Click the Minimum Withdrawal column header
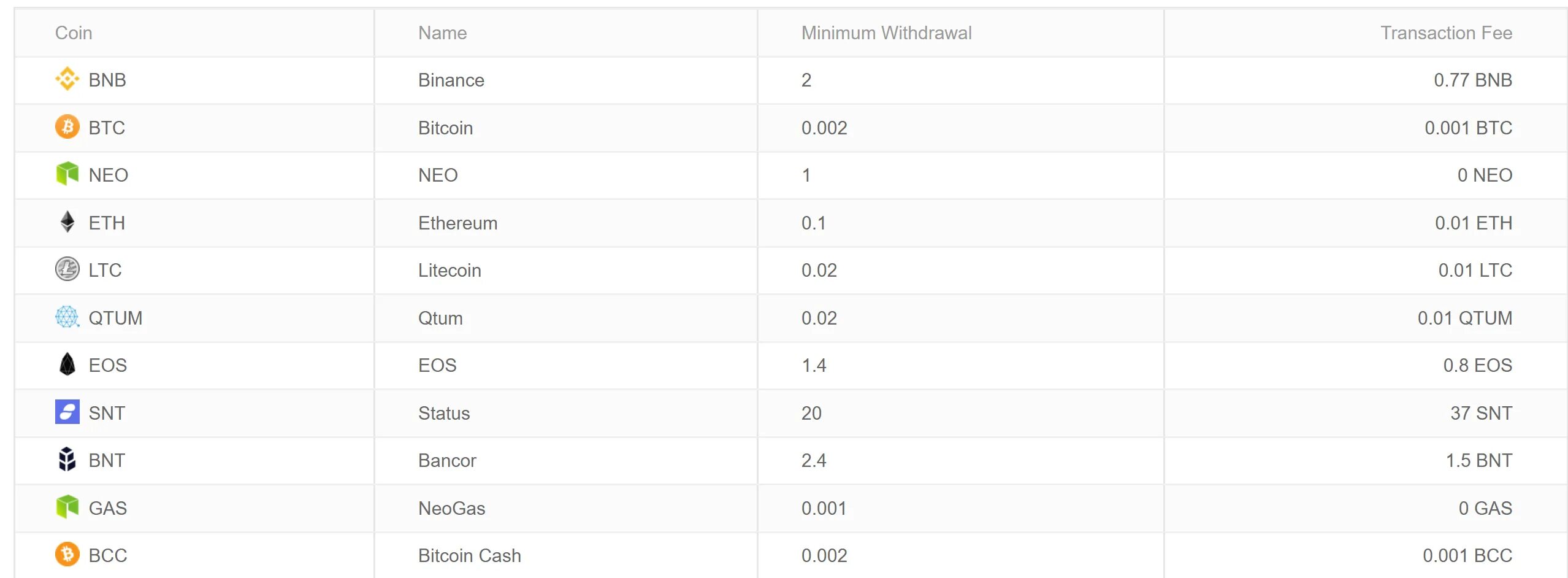Viewport: 1568px width, 578px height. 886,33
